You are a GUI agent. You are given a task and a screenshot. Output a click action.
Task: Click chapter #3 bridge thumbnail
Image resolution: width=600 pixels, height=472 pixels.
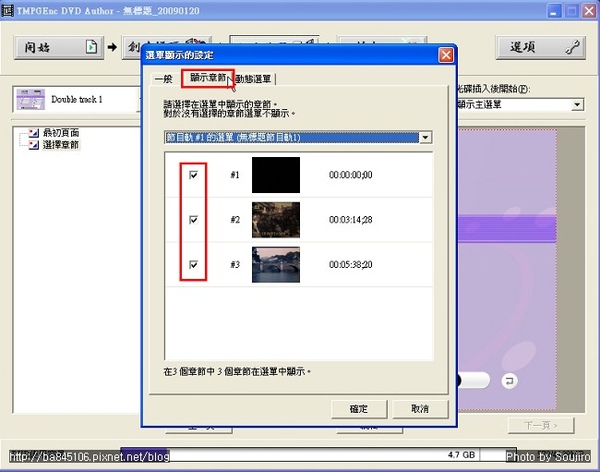tap(276, 265)
